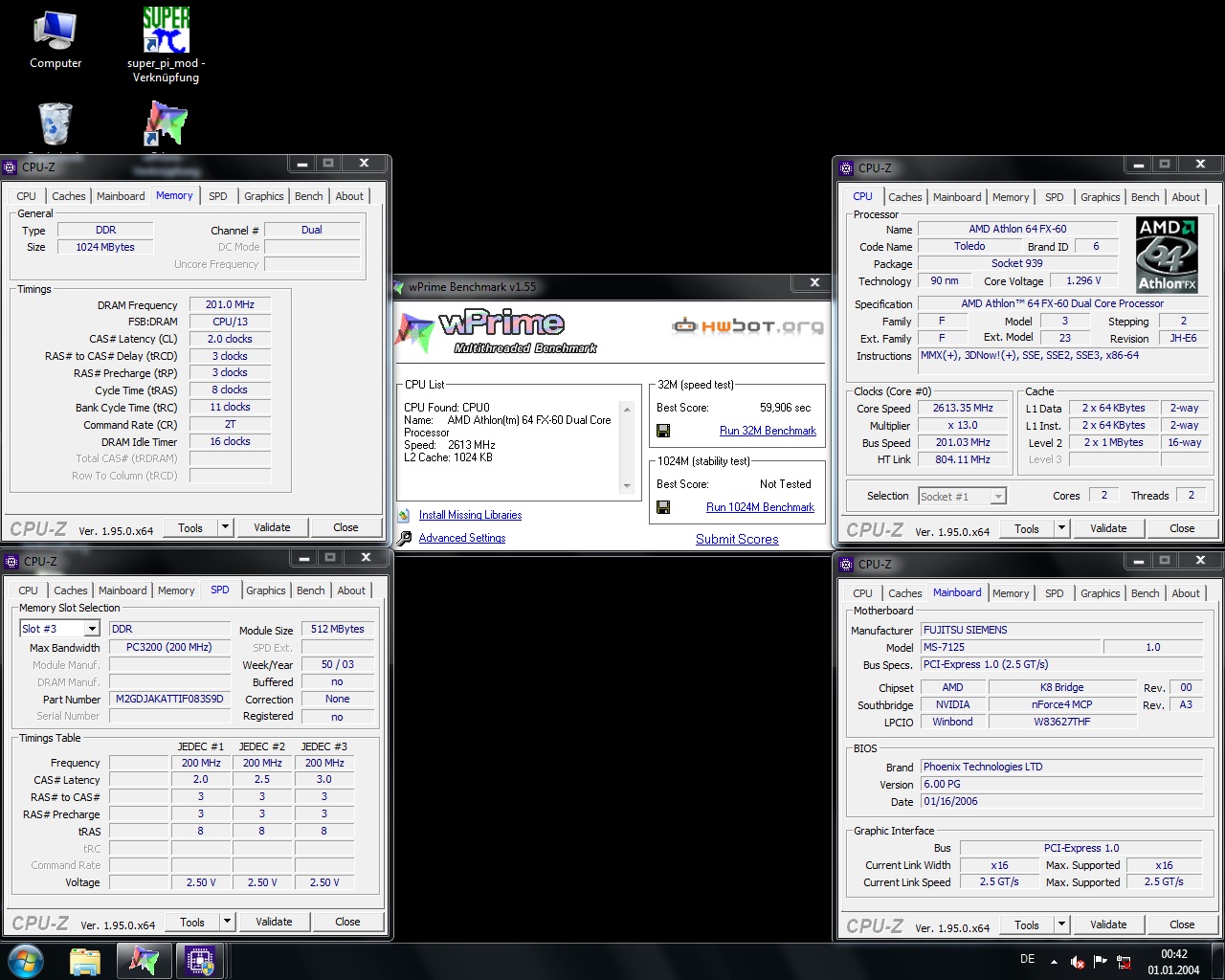Click the Action Center flag tray icon
The height and width of the screenshot is (980, 1225).
tap(1101, 962)
